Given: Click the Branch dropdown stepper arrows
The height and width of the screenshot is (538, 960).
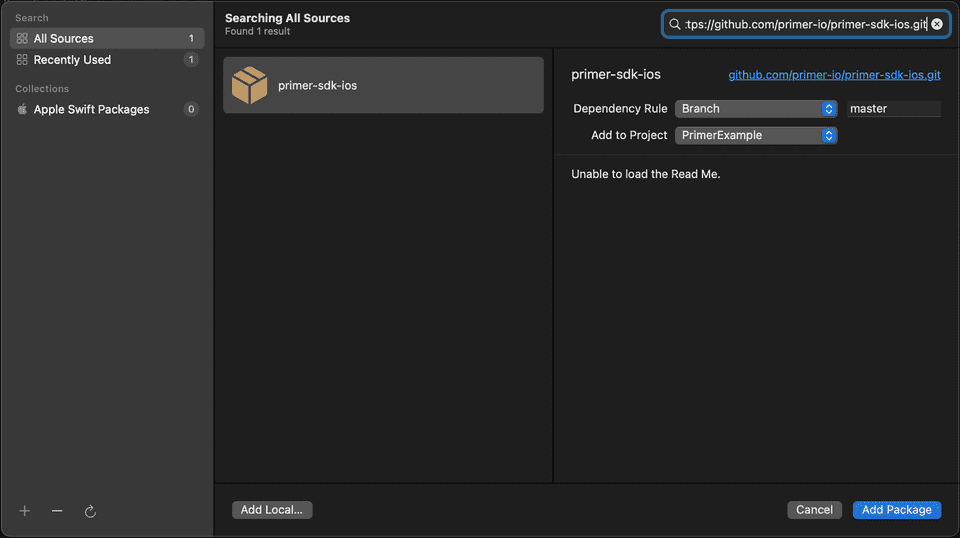Looking at the screenshot, I should 829,108.
